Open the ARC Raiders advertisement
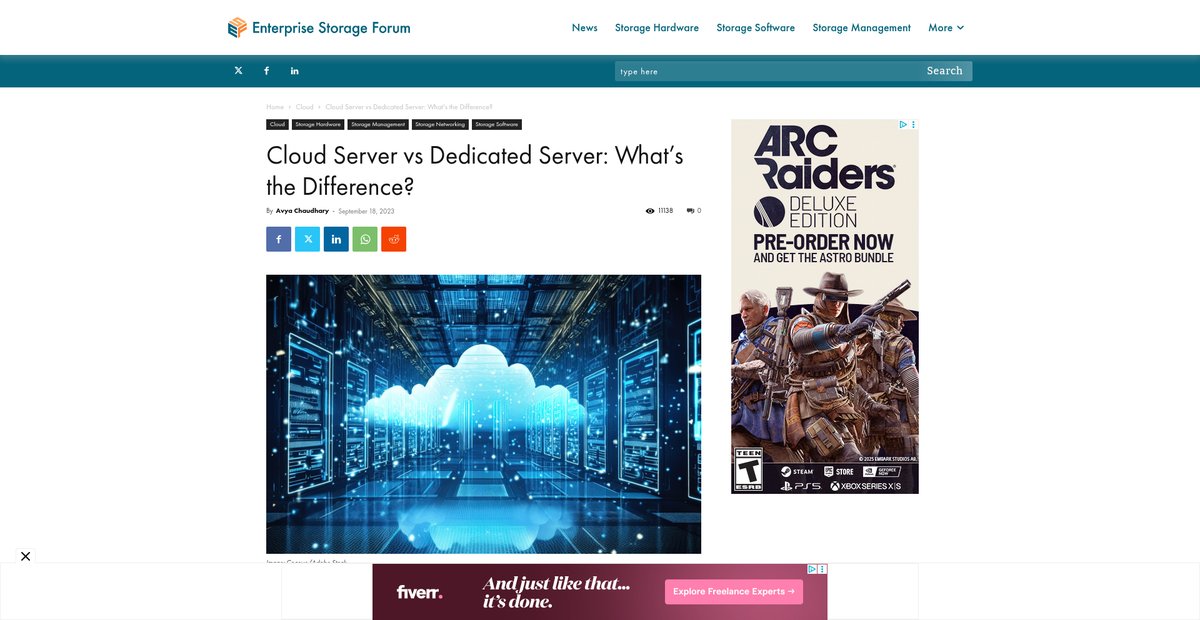Image resolution: width=1200 pixels, height=620 pixels. pos(825,306)
